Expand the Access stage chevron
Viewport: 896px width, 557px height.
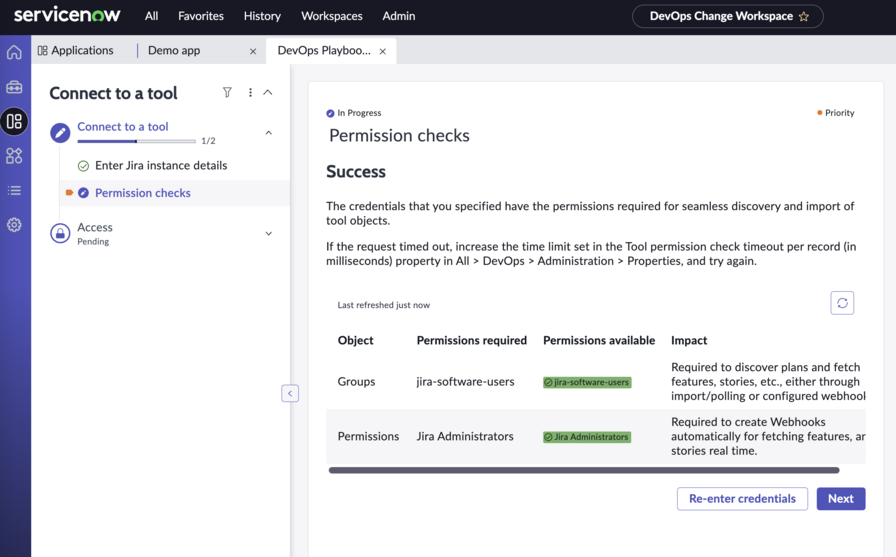[x=269, y=233]
